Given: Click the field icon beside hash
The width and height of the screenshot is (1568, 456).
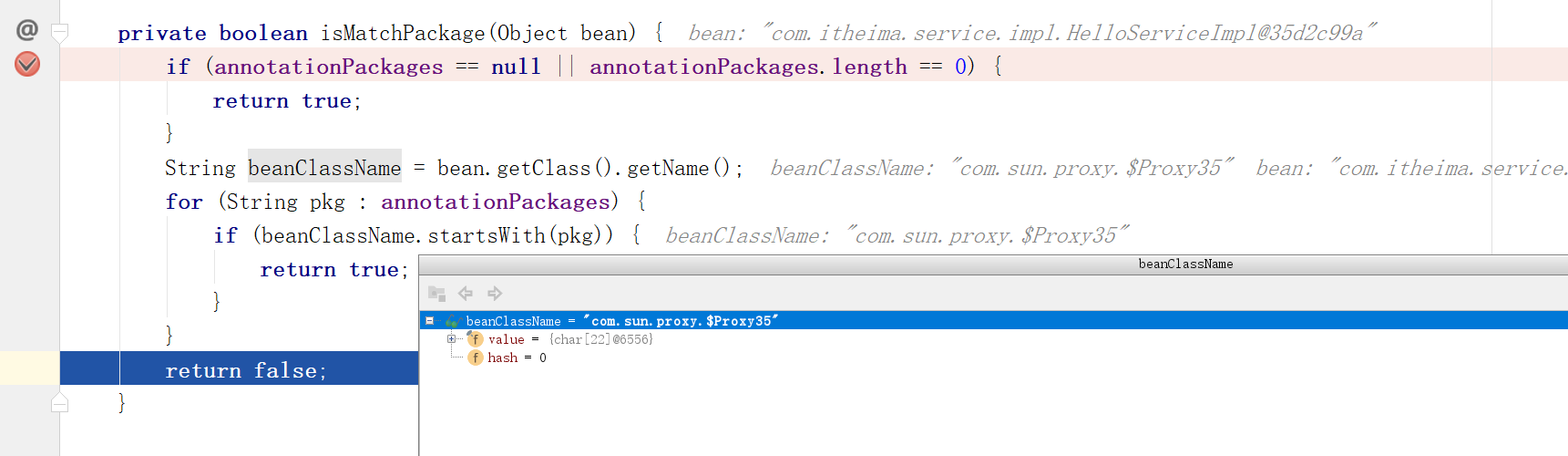Looking at the screenshot, I should point(476,358).
